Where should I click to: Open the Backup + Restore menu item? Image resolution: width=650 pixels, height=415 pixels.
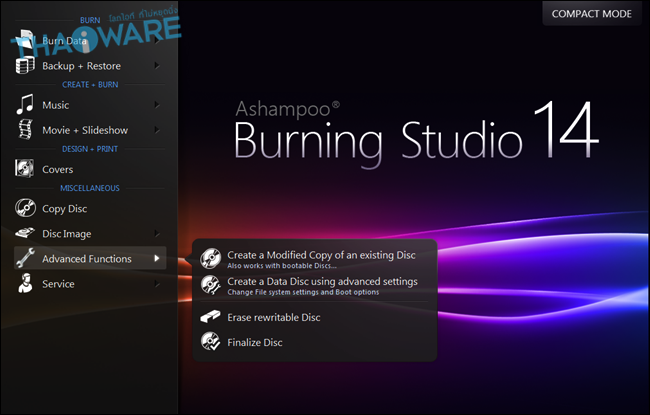90,66
